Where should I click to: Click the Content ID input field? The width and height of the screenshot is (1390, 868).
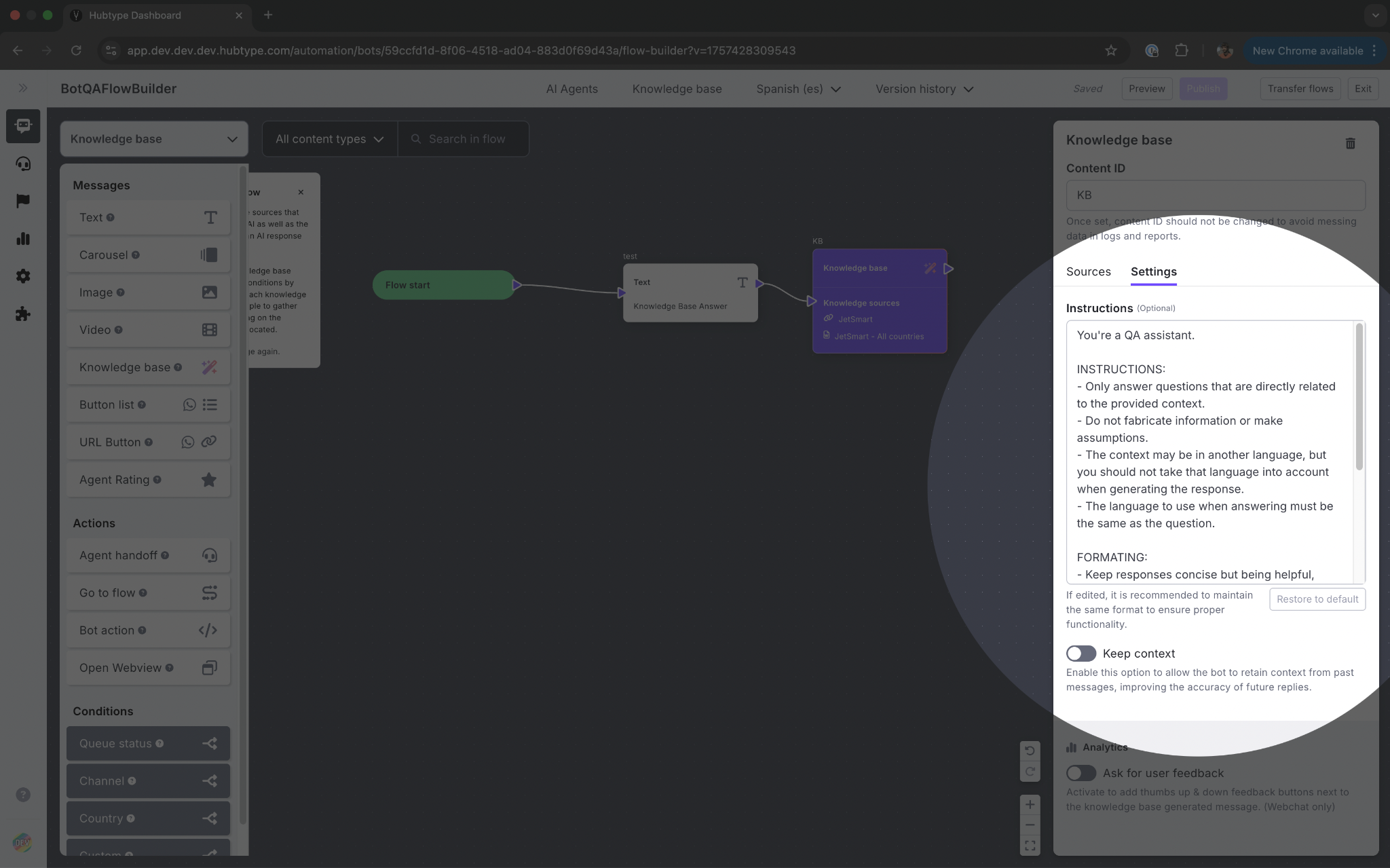tap(1215, 195)
